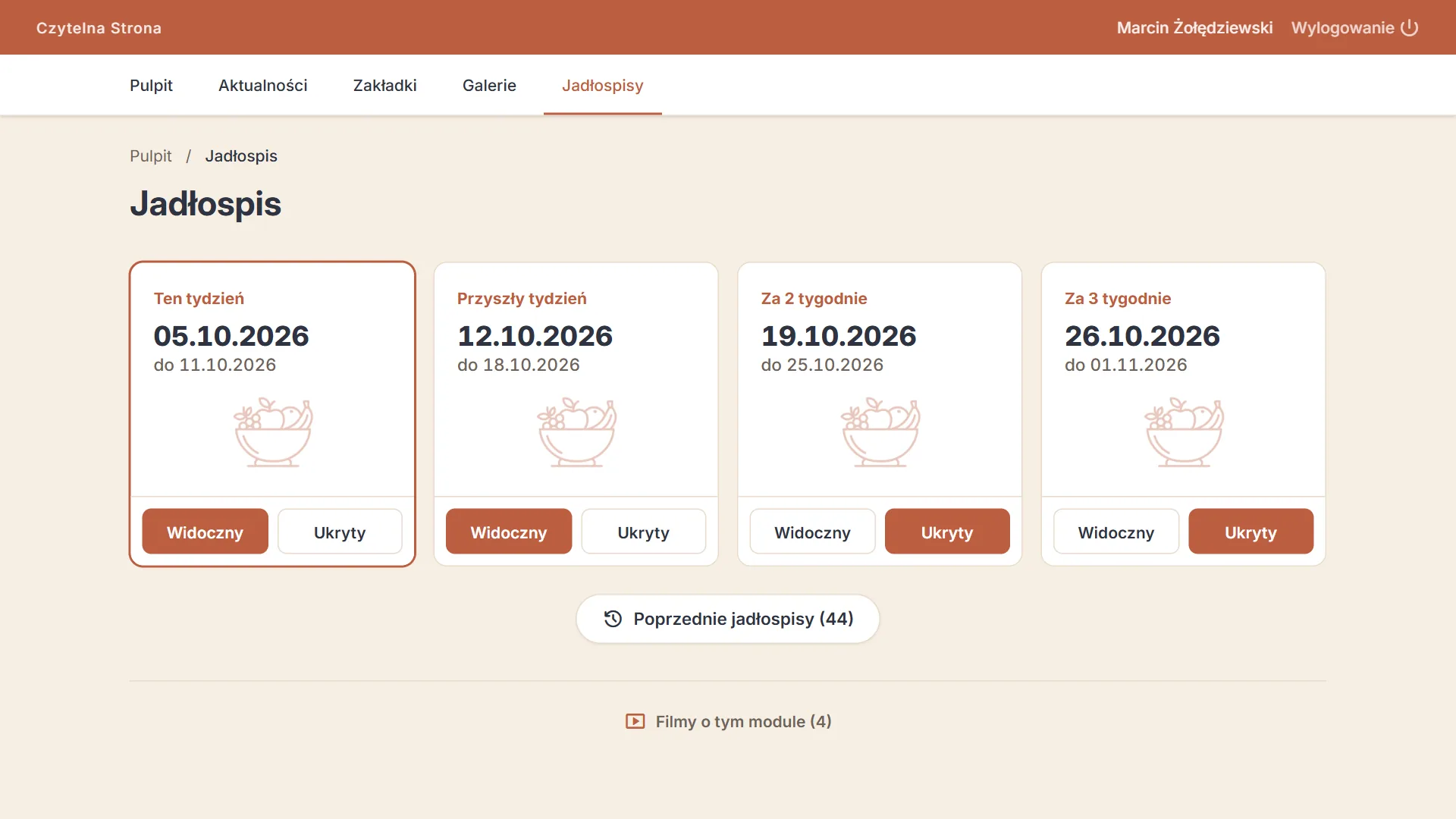Click the Jadłospis breadcrumb item

click(241, 155)
